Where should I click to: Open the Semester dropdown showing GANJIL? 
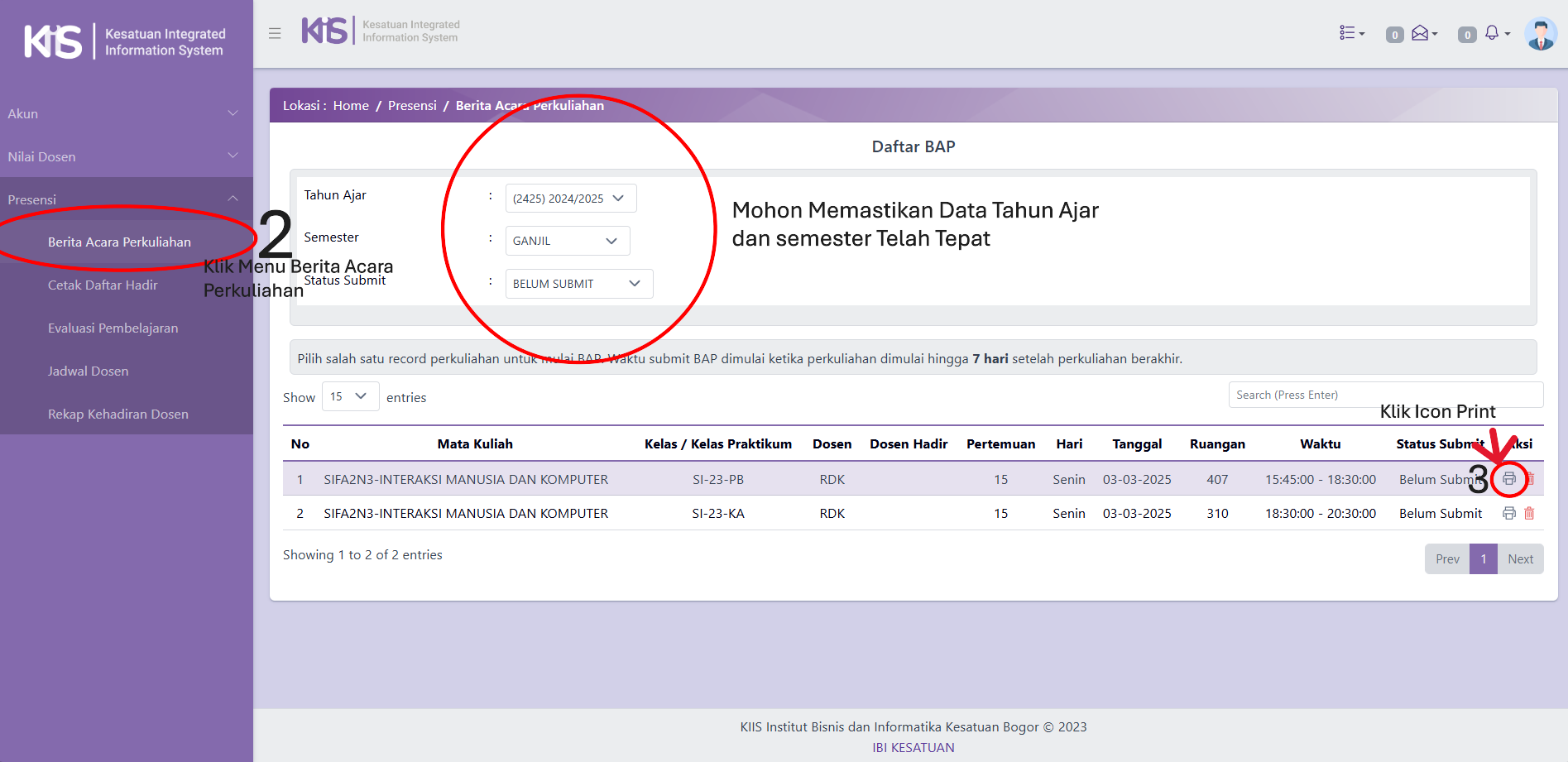(x=567, y=241)
